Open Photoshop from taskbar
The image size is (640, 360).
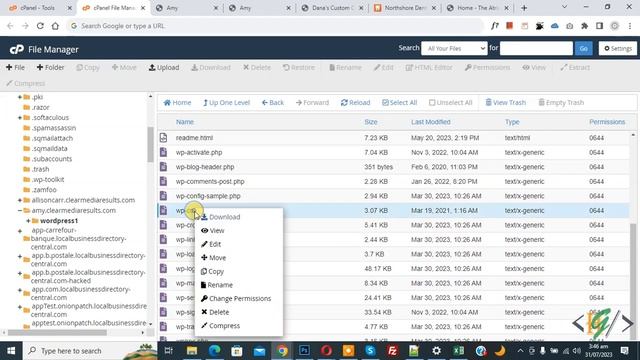pyautogui.click(x=304, y=351)
